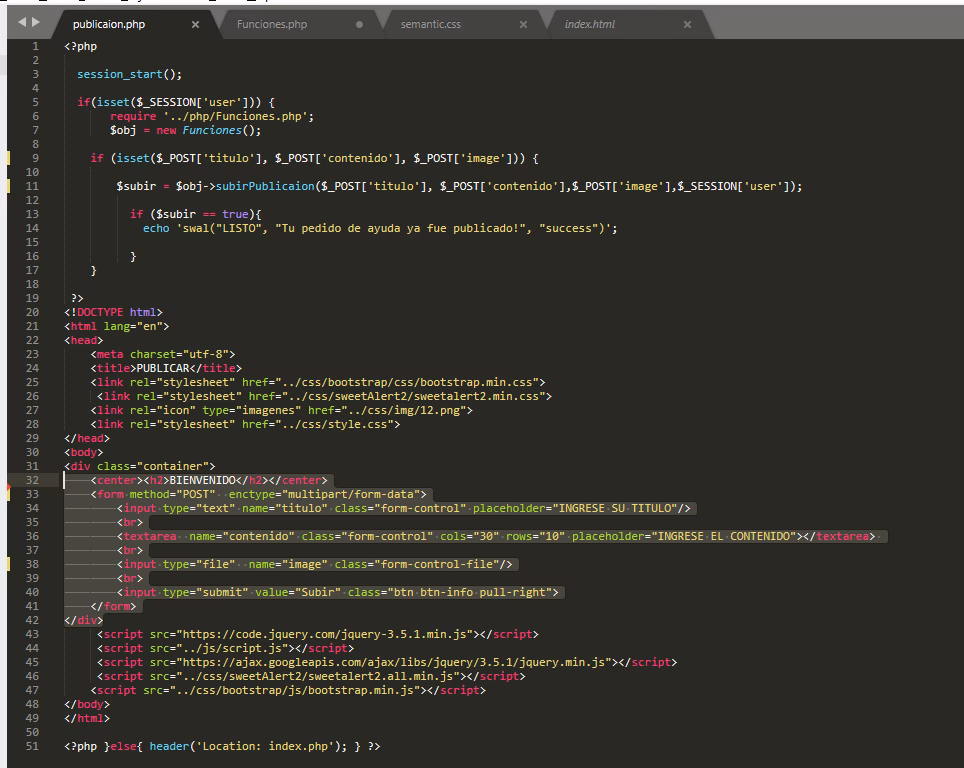964x768 pixels.
Task: Click the subirPublicaion method call
Action: tap(265, 186)
